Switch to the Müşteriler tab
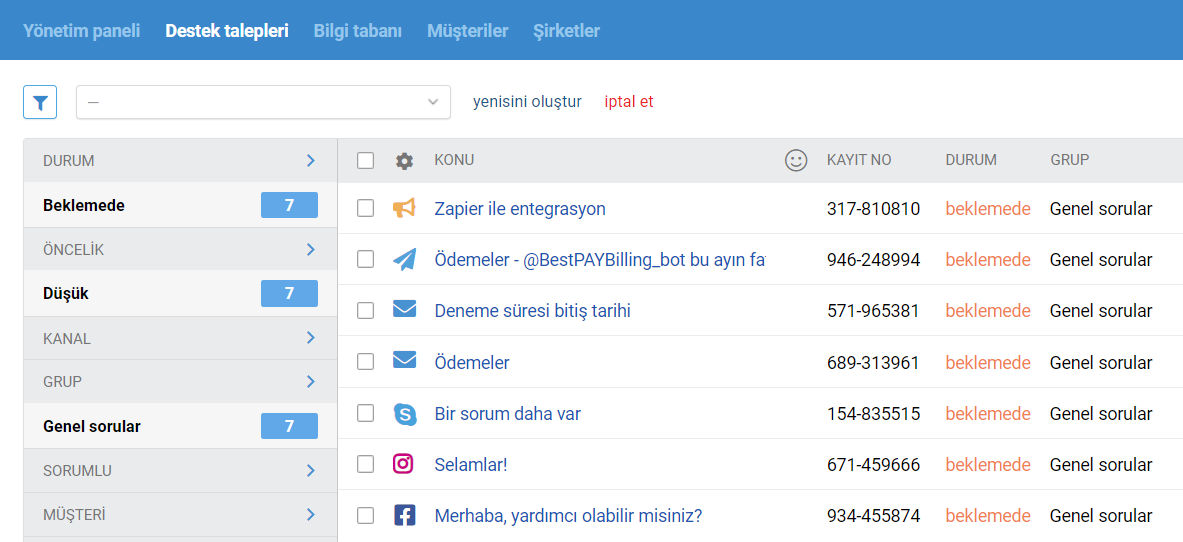Screen dimensions: 1183x542 pyautogui.click(x=468, y=31)
